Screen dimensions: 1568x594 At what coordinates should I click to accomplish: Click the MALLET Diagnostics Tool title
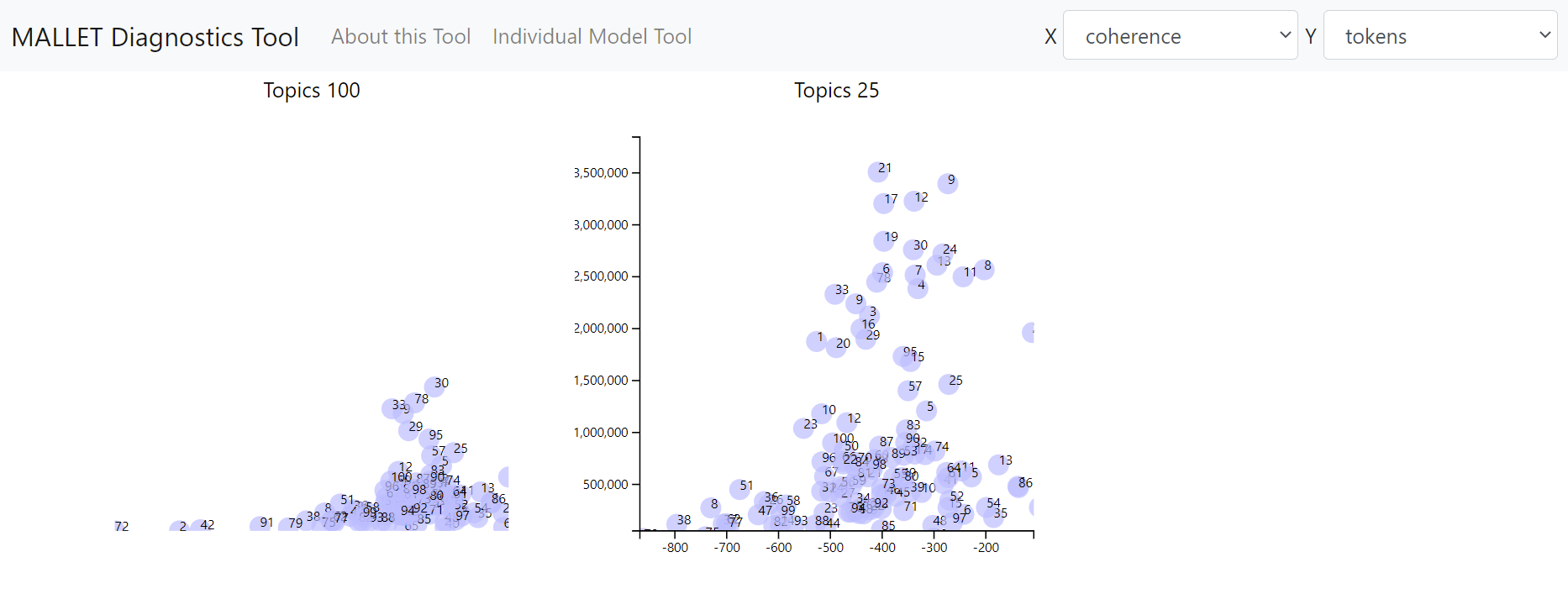155,37
